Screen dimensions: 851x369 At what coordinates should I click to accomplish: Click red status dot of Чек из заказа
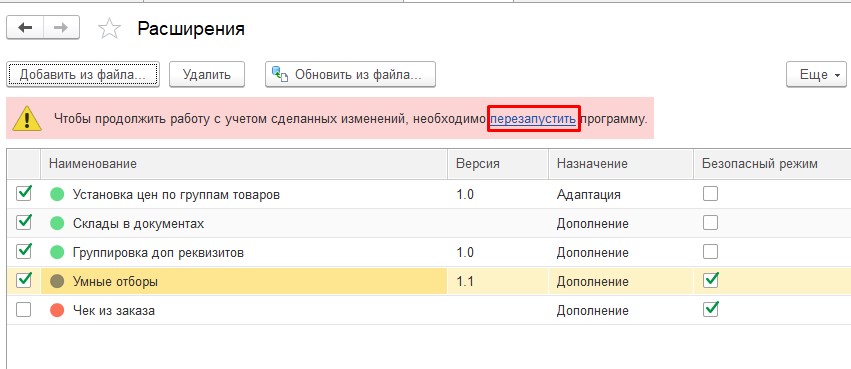click(57, 310)
